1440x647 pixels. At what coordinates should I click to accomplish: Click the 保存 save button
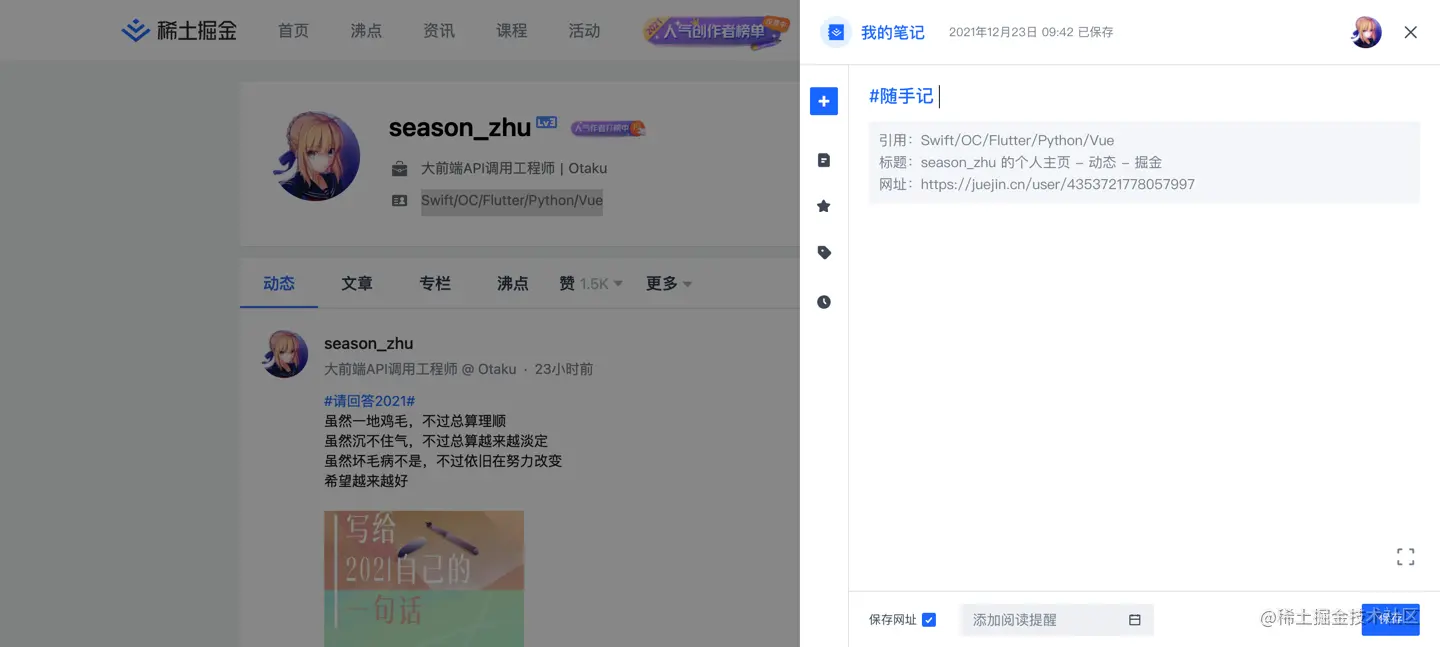(1390, 619)
